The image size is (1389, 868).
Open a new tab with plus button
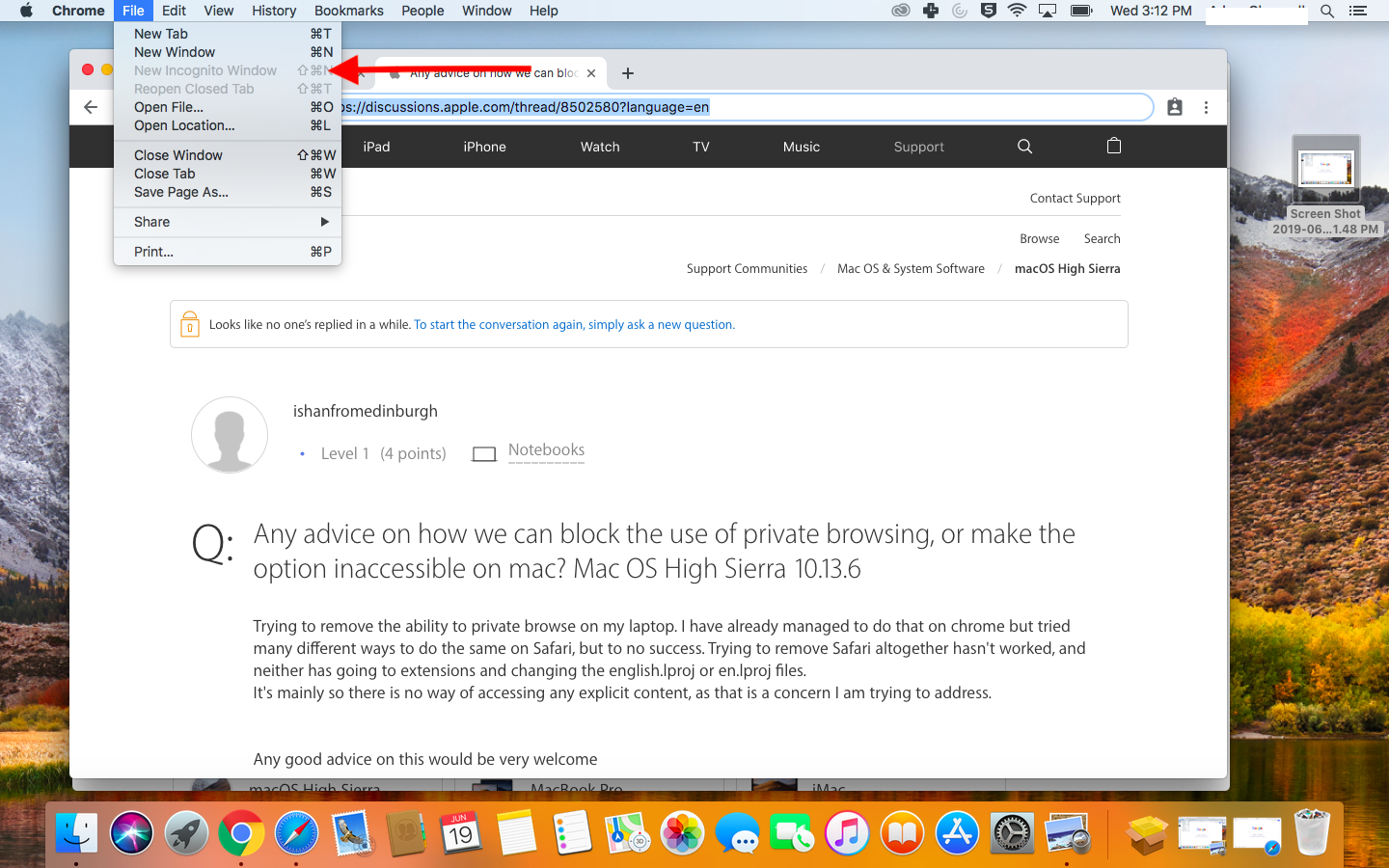pyautogui.click(x=628, y=73)
